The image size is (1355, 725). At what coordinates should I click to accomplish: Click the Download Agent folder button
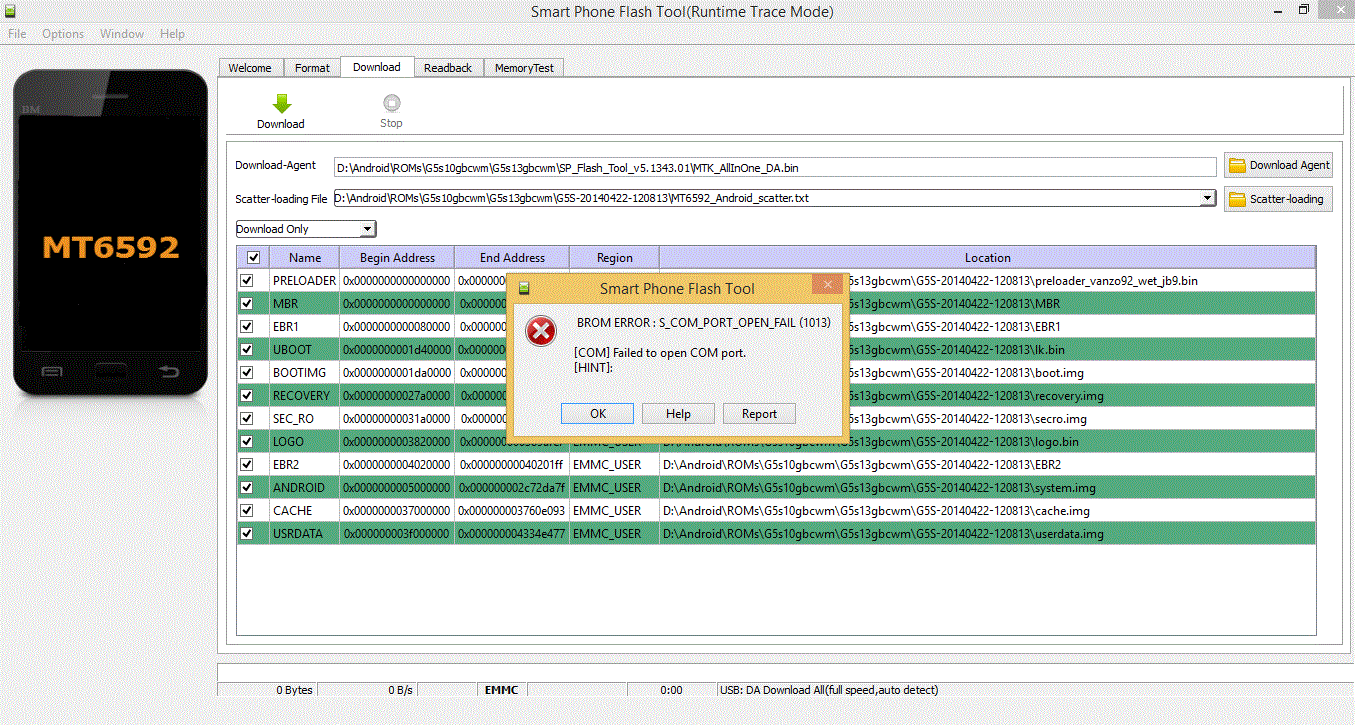1279,165
